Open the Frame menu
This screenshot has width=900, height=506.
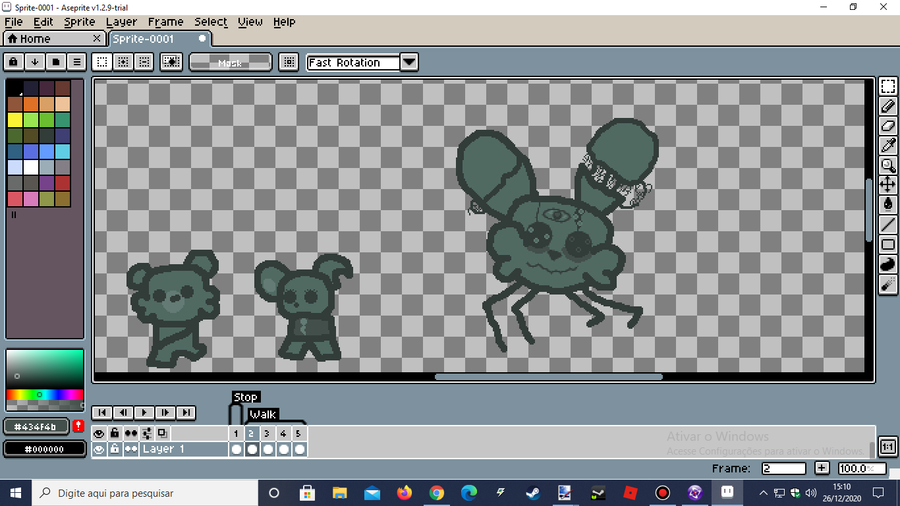[x=165, y=22]
